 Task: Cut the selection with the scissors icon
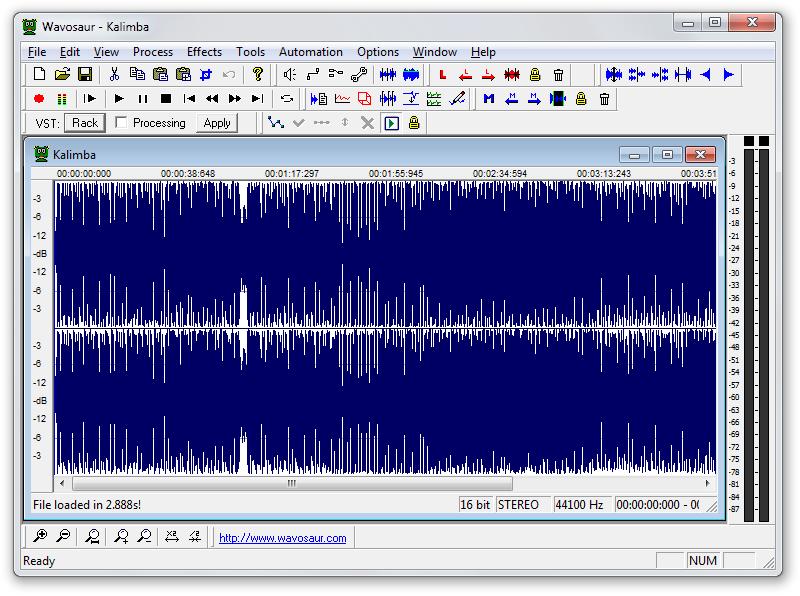click(114, 74)
